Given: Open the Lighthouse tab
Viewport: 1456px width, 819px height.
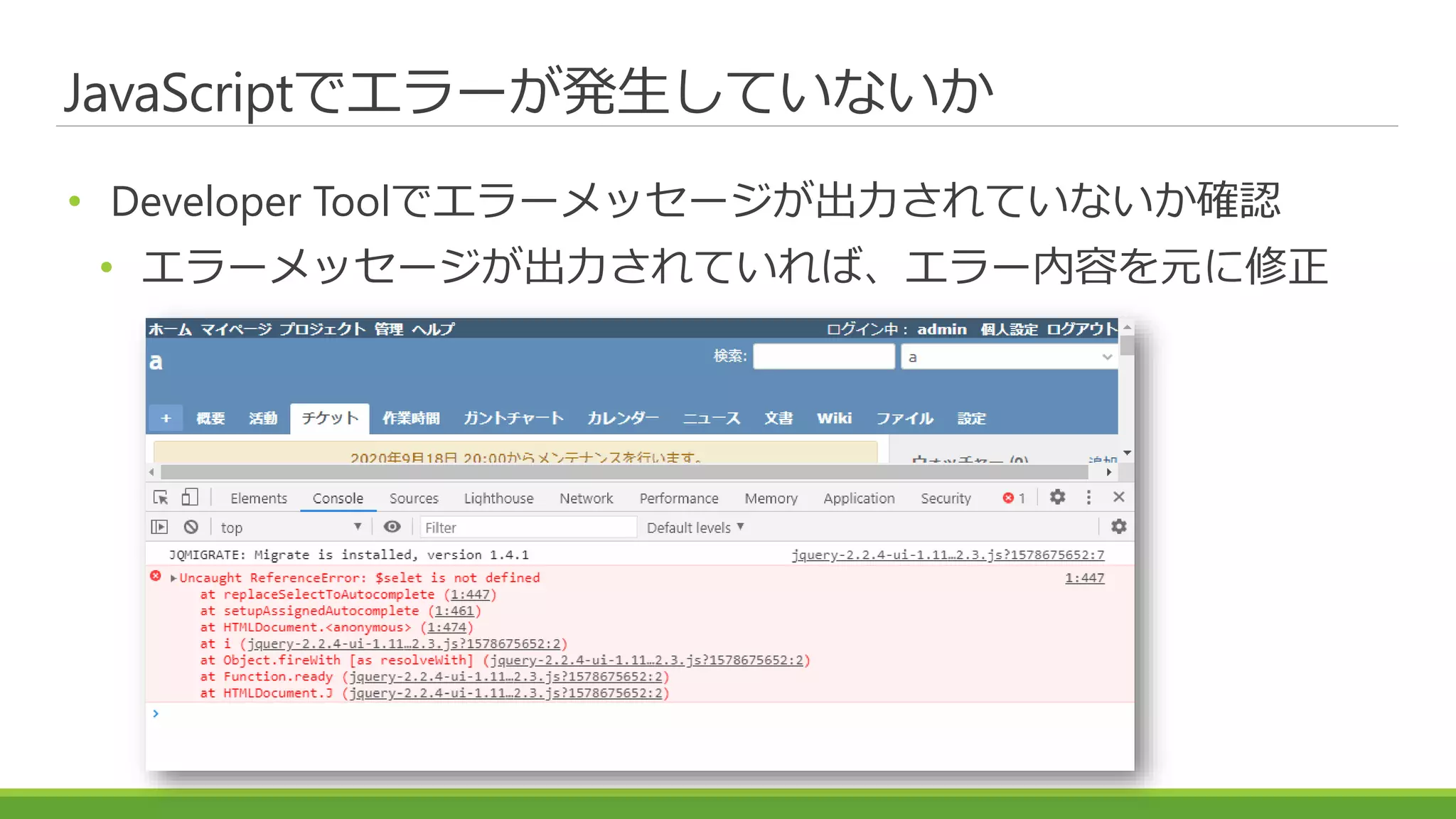Looking at the screenshot, I should [498, 498].
